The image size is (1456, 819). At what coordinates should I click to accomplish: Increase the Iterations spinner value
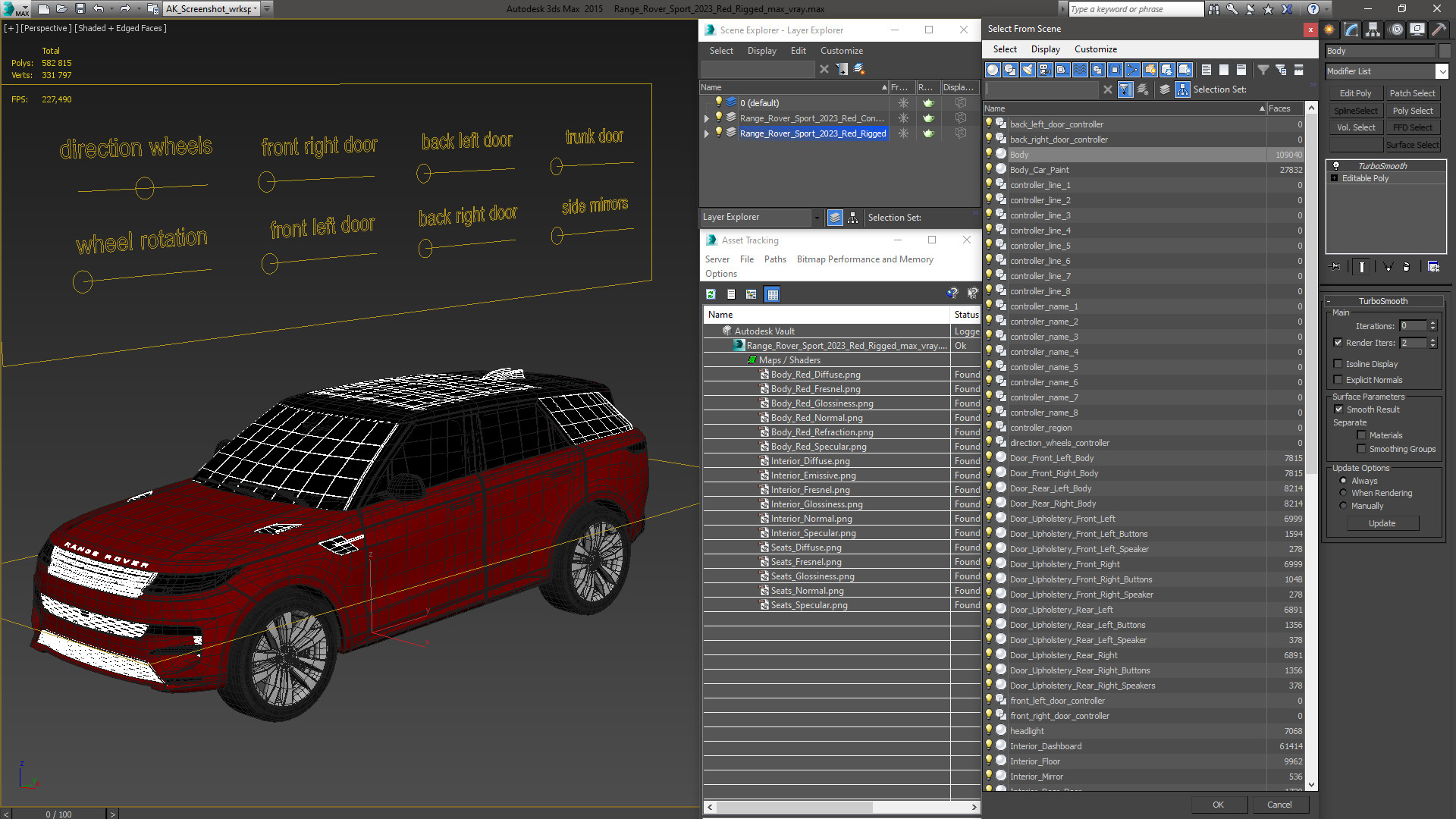pos(1433,323)
